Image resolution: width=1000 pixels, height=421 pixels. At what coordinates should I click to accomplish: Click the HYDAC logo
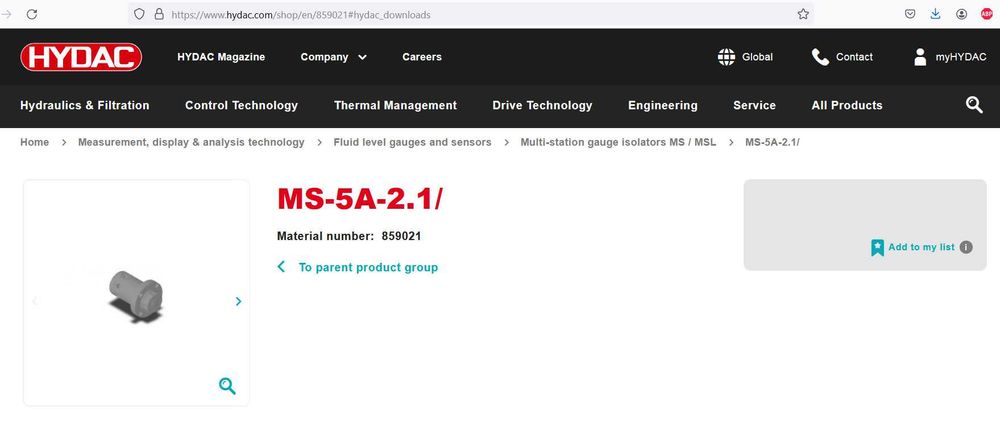[81, 57]
